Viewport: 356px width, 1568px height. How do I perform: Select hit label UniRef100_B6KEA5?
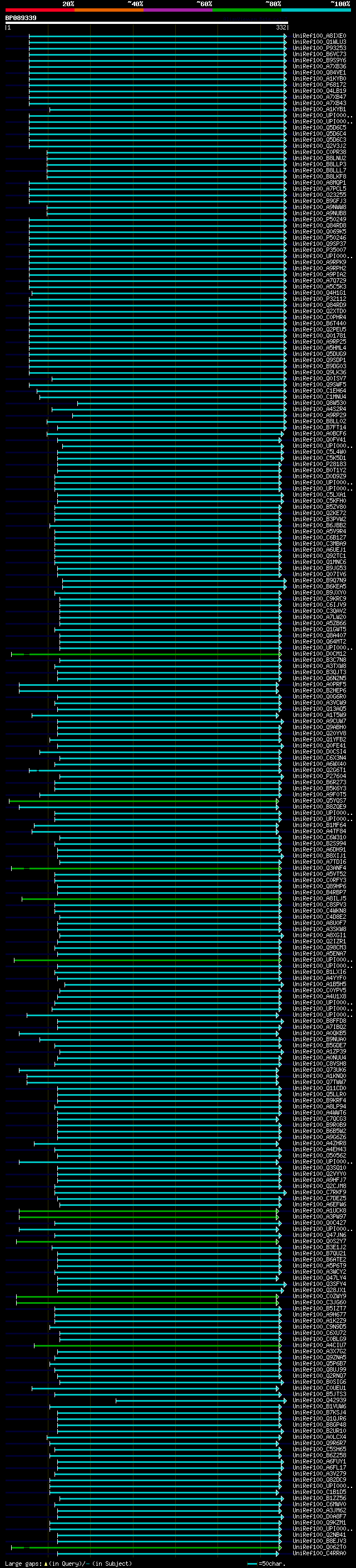click(319, 587)
